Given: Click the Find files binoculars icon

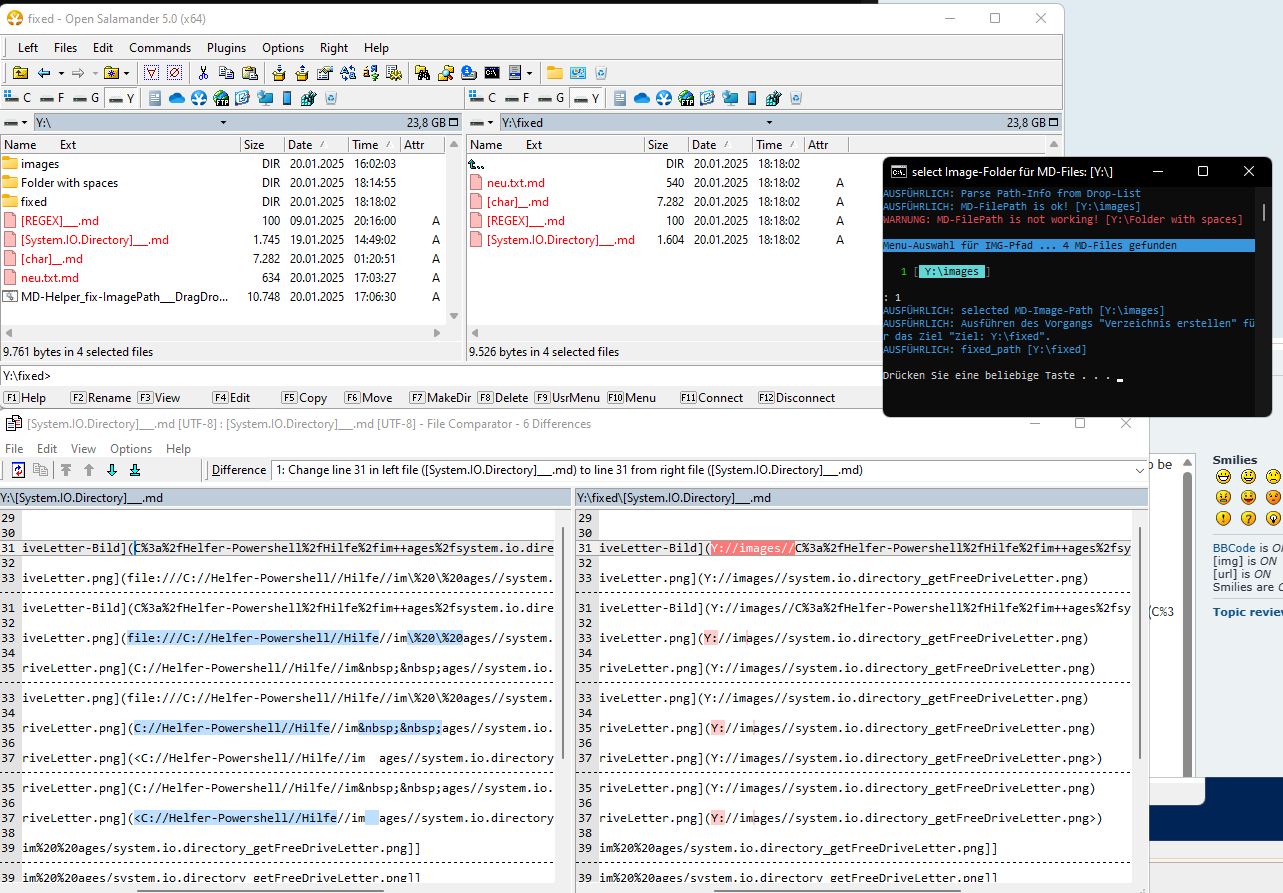Looking at the screenshot, I should click(422, 73).
